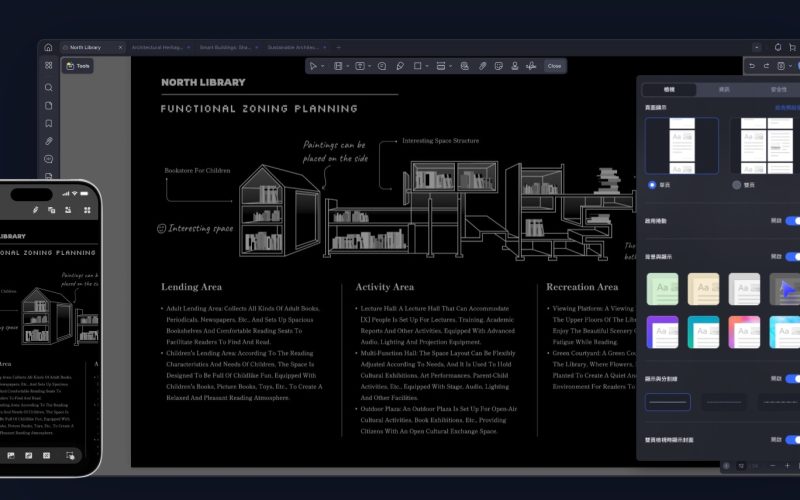Open the Tools dropdown button
The image size is (800, 500).
tap(78, 66)
